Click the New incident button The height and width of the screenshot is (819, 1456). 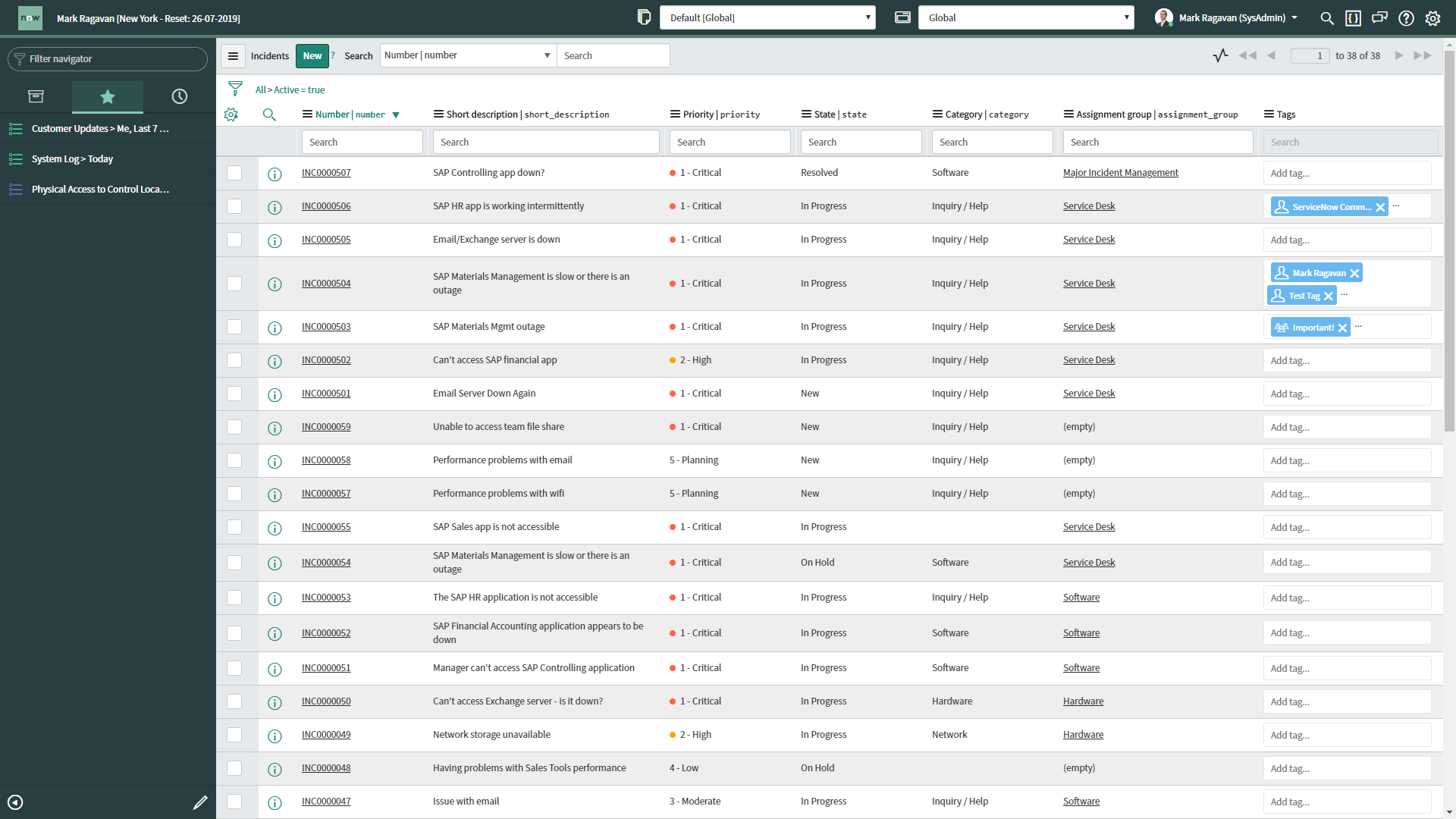(312, 55)
